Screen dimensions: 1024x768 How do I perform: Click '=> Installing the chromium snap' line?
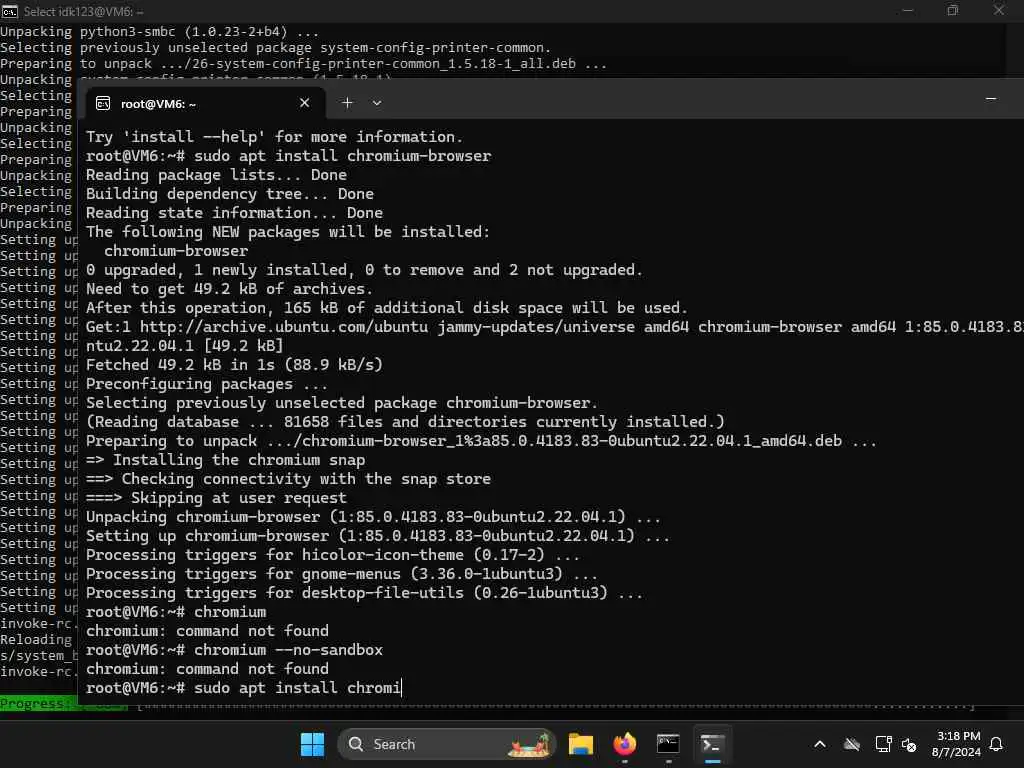(225, 460)
